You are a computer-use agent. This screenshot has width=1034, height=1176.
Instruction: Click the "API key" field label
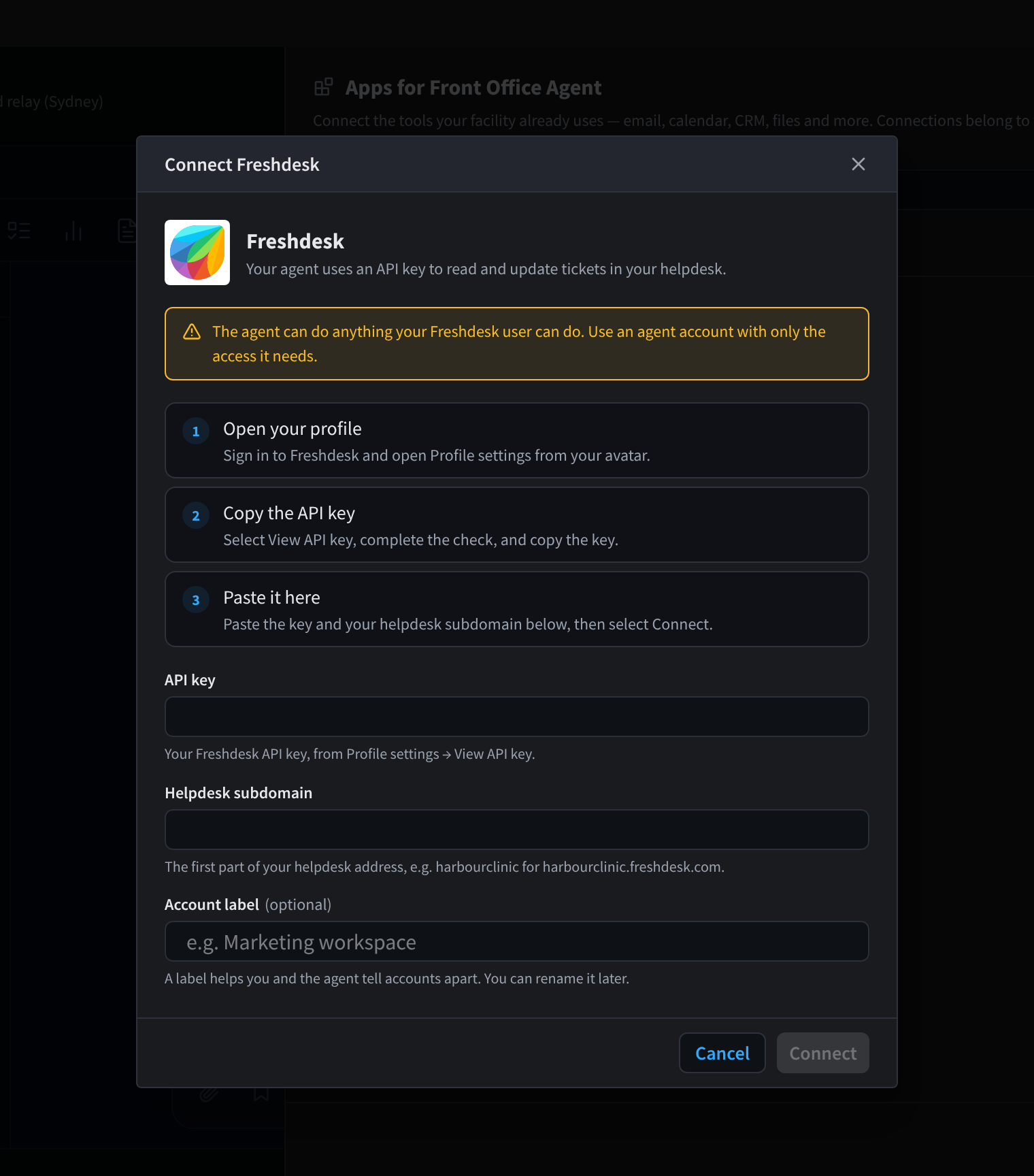pyautogui.click(x=190, y=680)
